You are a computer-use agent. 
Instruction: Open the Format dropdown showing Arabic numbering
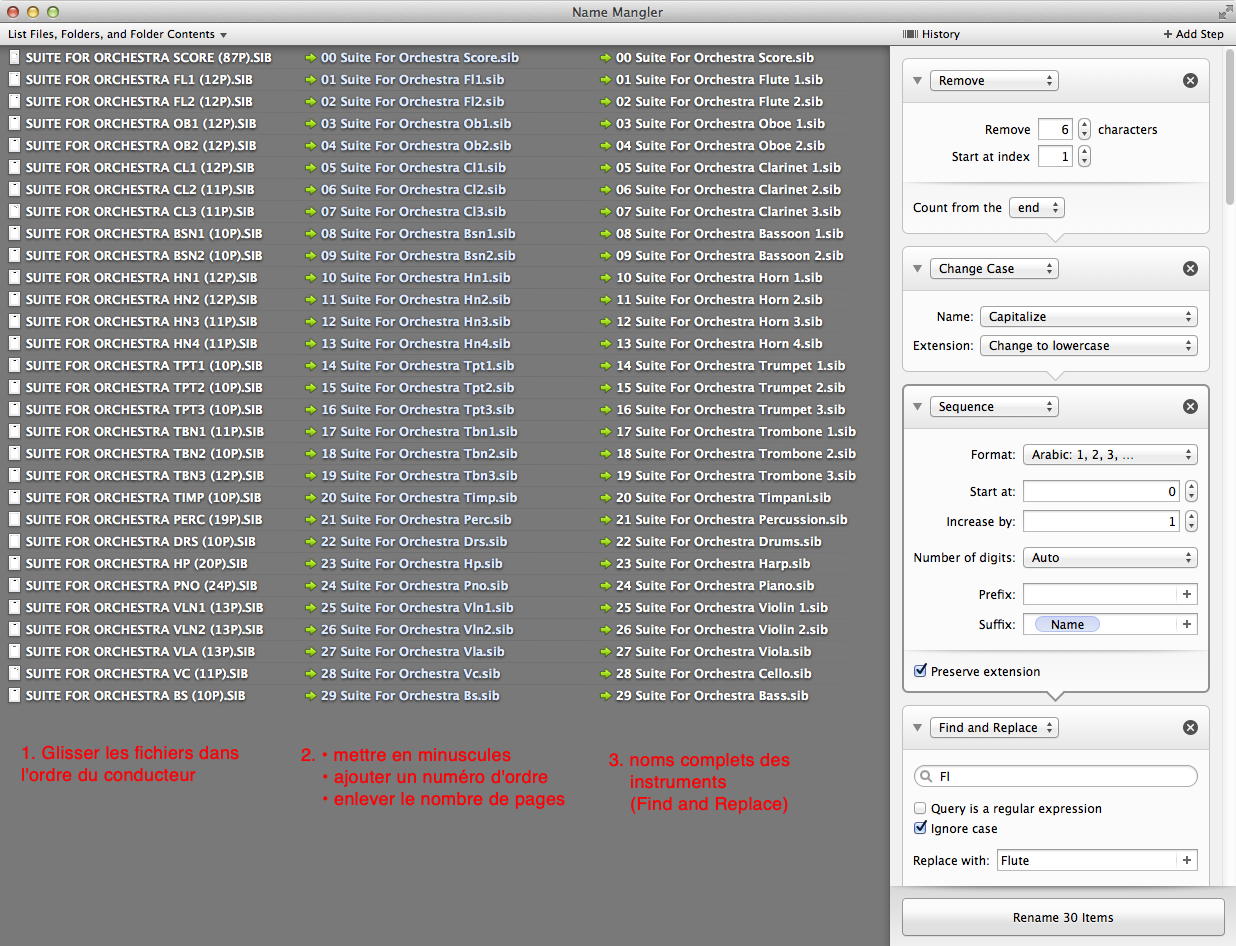pyautogui.click(x=1109, y=455)
